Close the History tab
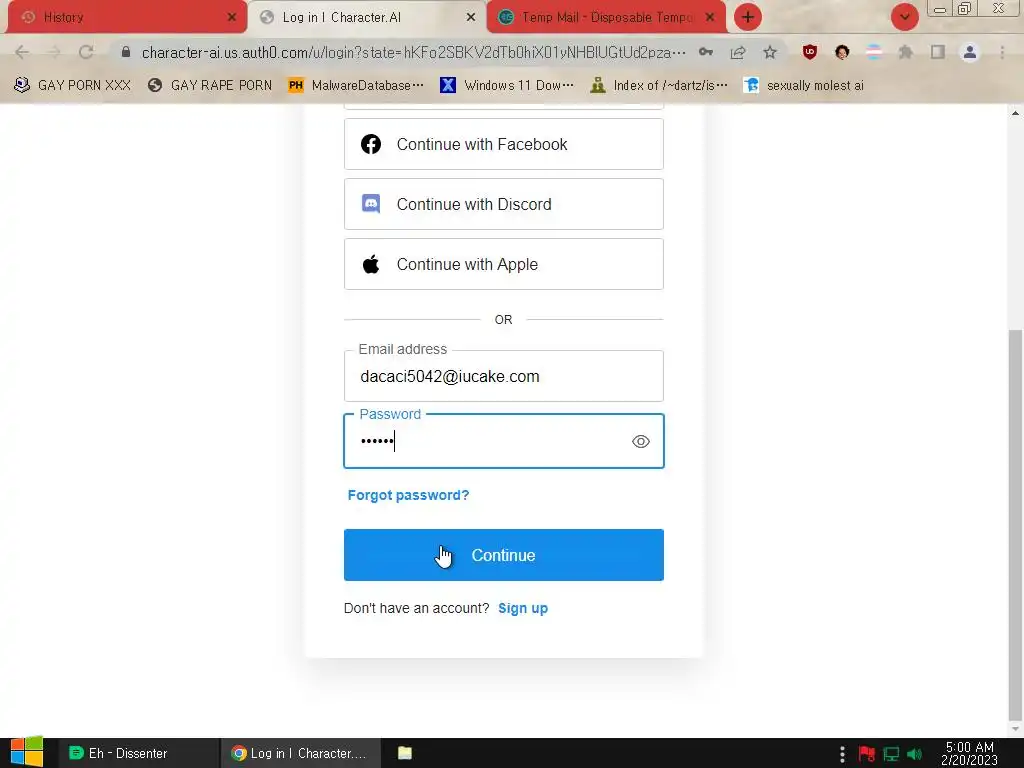Viewport: 1024px width, 768px height. [x=231, y=18]
